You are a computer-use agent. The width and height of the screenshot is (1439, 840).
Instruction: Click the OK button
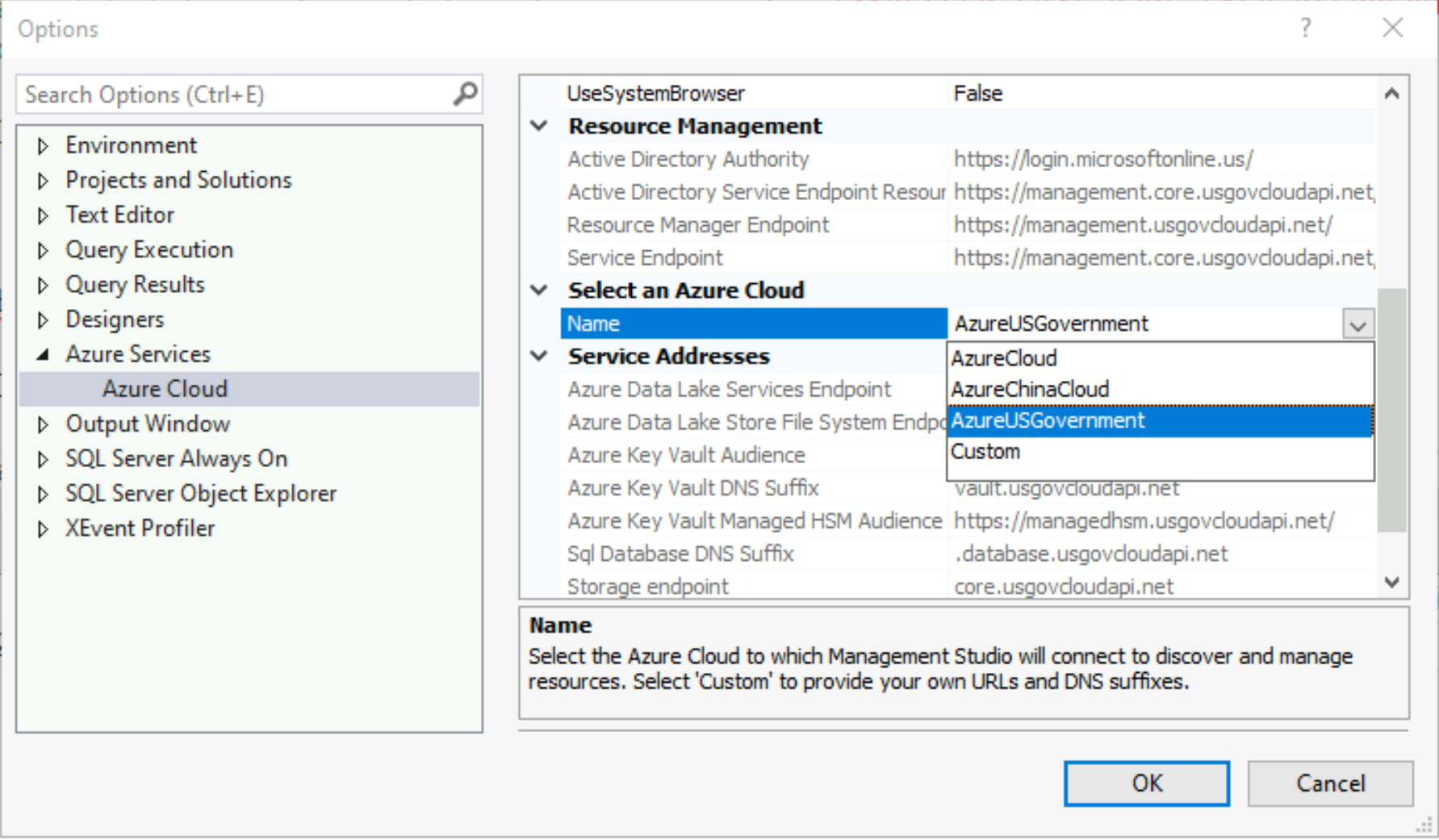(x=1146, y=783)
